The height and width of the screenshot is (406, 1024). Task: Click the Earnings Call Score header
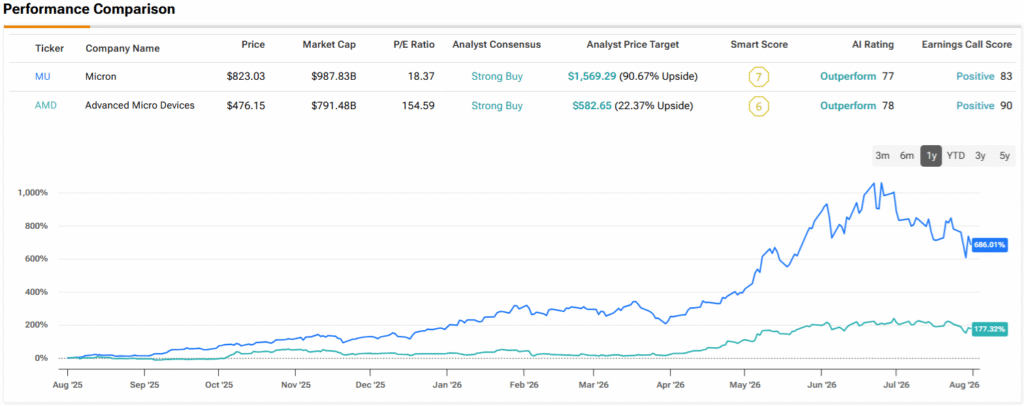[967, 45]
